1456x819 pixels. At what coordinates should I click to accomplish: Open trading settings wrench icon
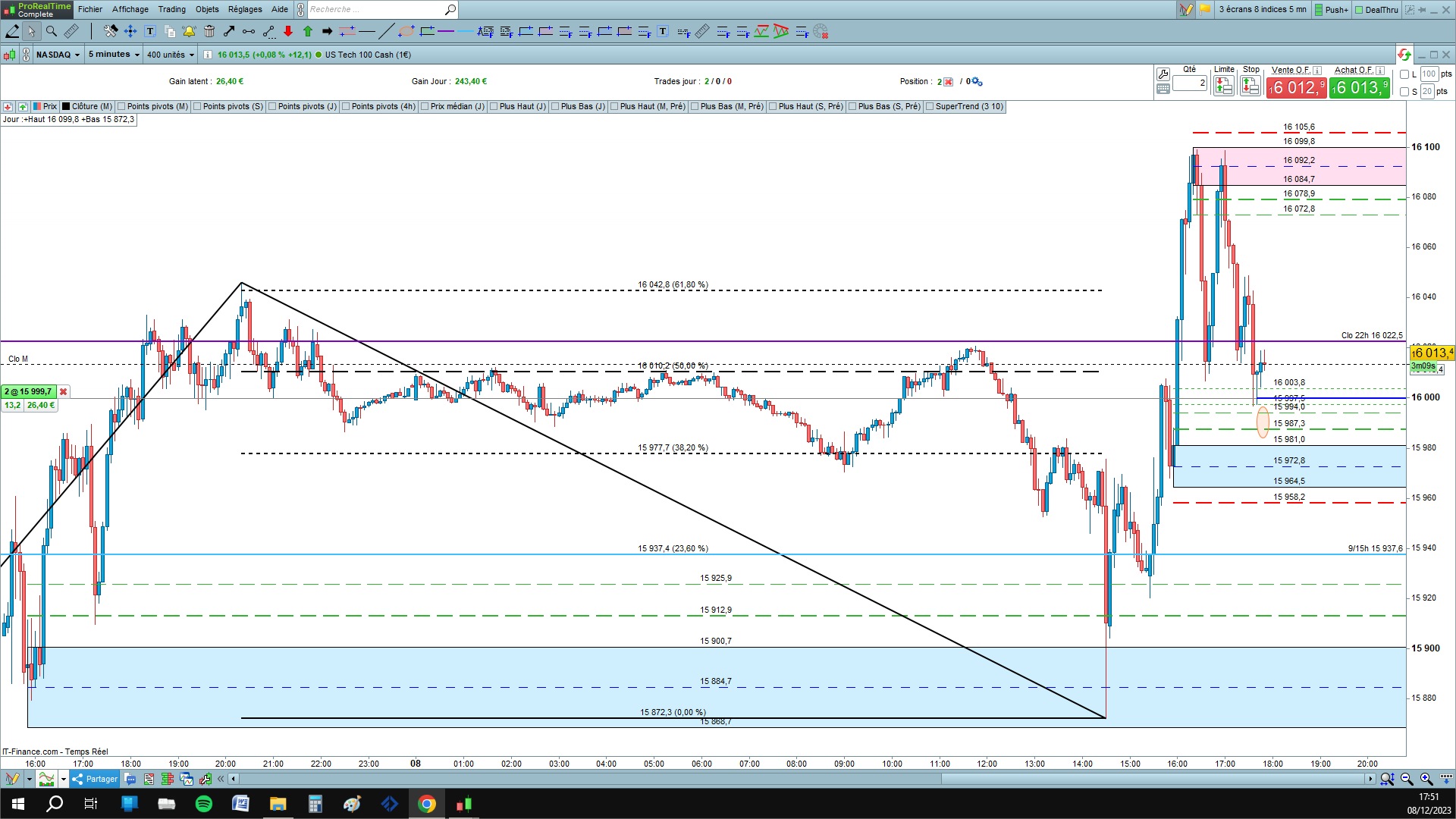click(x=1163, y=74)
